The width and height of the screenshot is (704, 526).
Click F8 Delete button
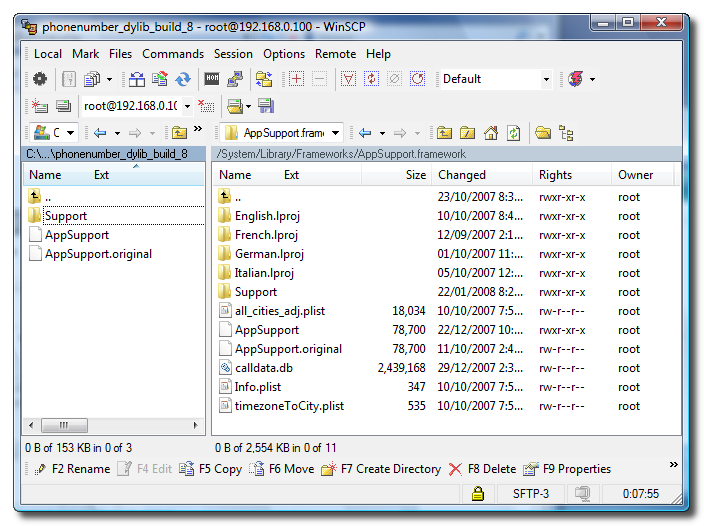482,469
